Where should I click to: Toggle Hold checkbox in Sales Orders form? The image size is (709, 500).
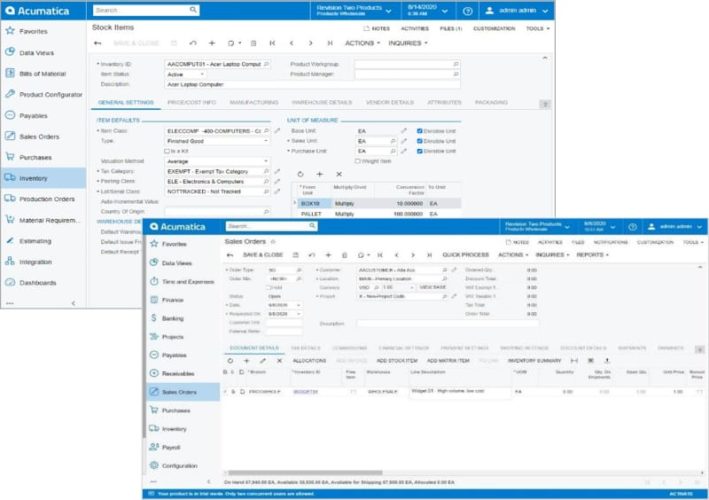click(x=268, y=288)
